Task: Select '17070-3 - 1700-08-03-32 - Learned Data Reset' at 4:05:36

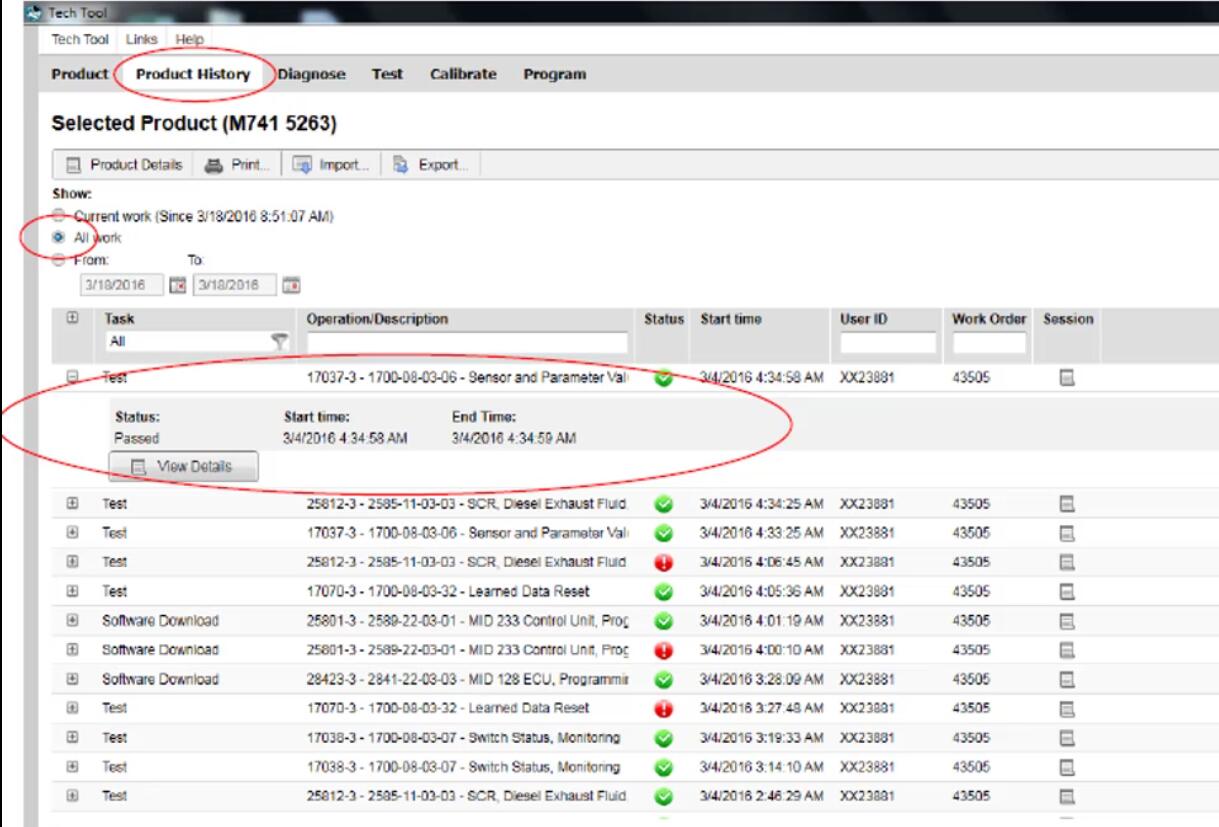Action: click(448, 591)
